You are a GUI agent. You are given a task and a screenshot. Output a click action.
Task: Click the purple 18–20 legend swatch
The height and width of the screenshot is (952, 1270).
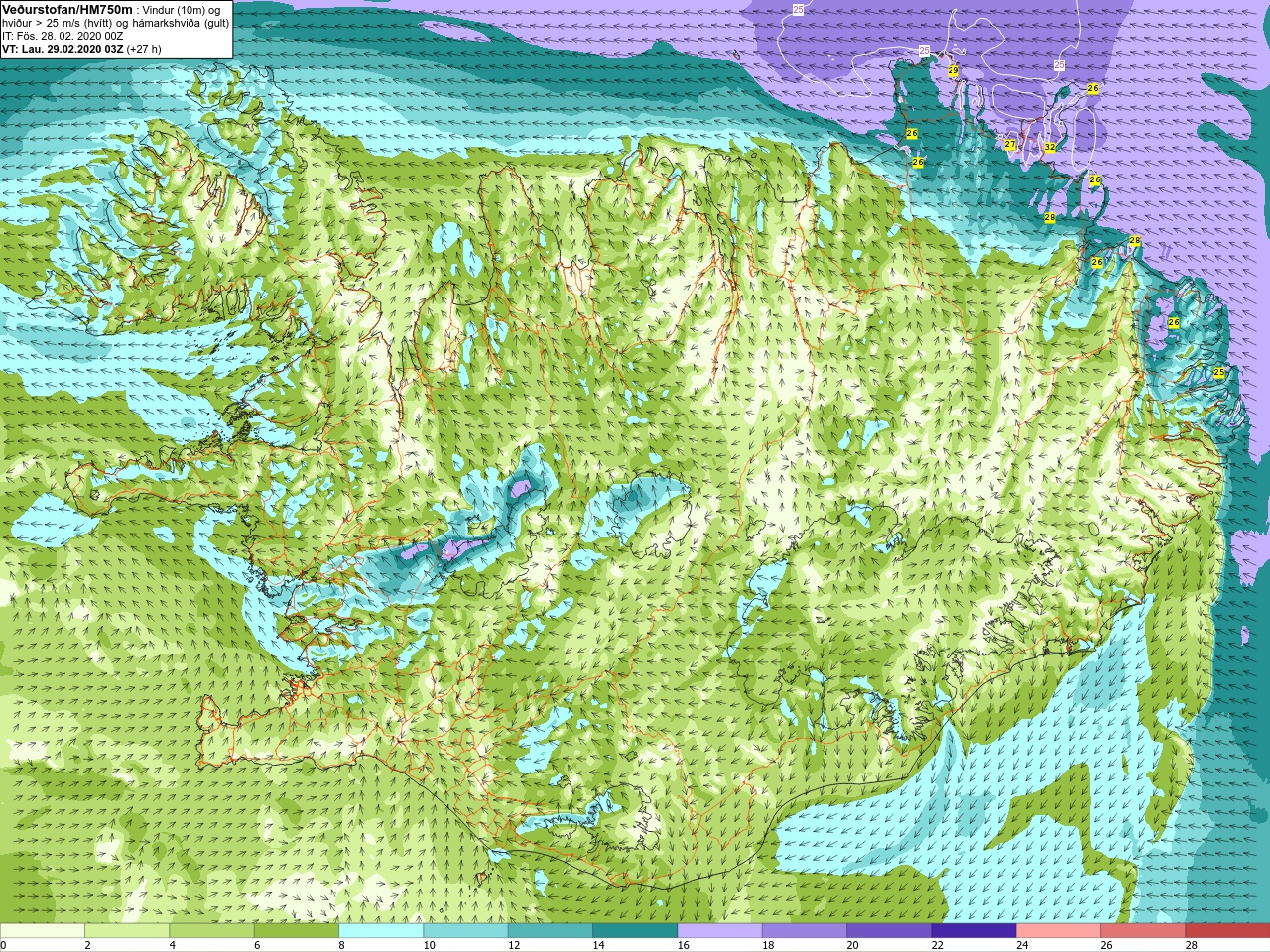point(805,931)
